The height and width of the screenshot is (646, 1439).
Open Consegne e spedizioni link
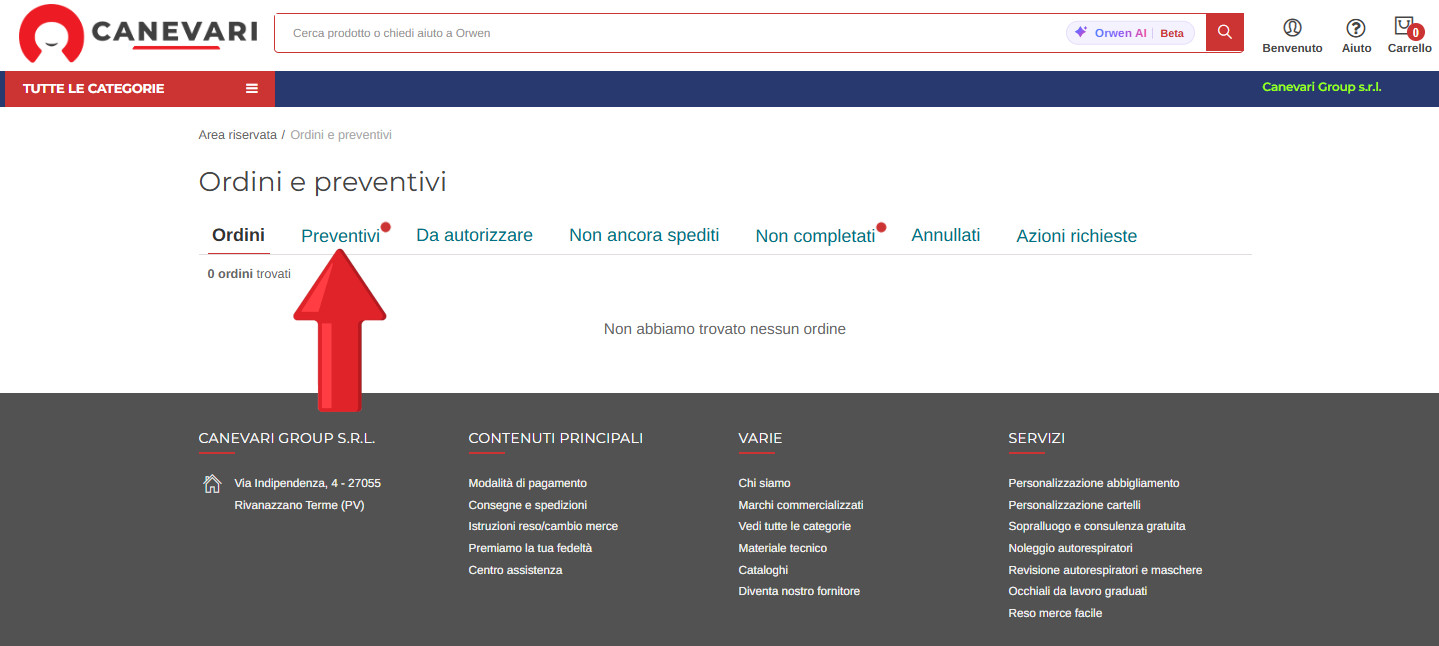pyautogui.click(x=527, y=505)
